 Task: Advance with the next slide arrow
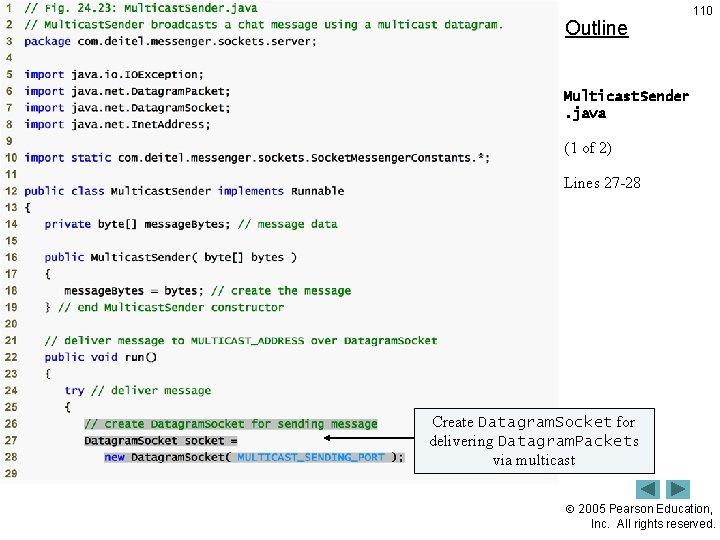[678, 489]
